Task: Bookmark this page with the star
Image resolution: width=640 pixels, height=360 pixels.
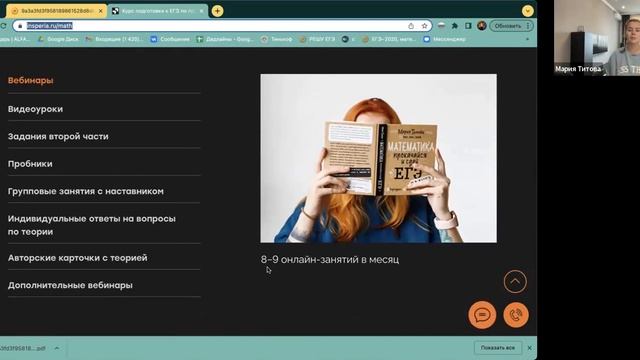Action: pyautogui.click(x=424, y=26)
